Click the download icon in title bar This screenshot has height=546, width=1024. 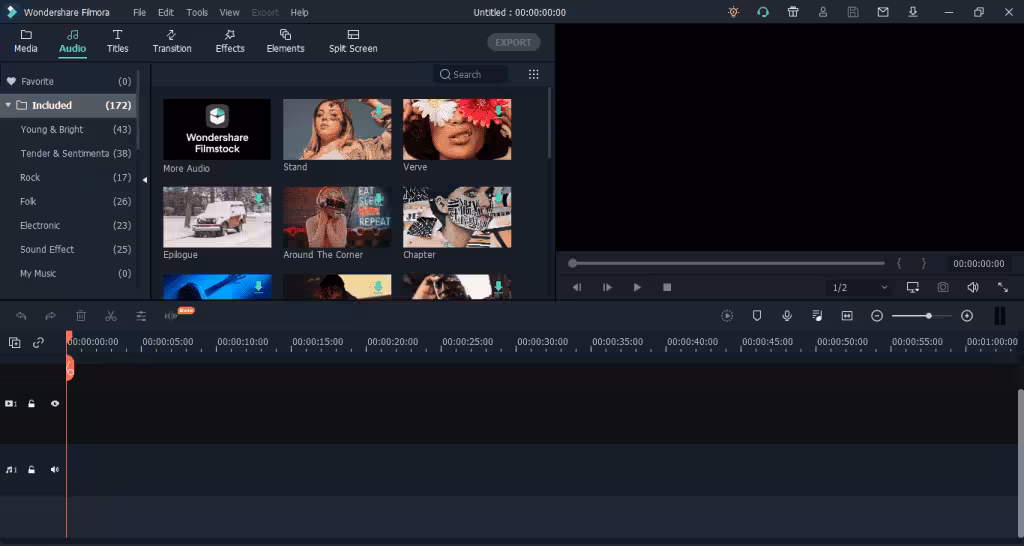click(x=913, y=12)
